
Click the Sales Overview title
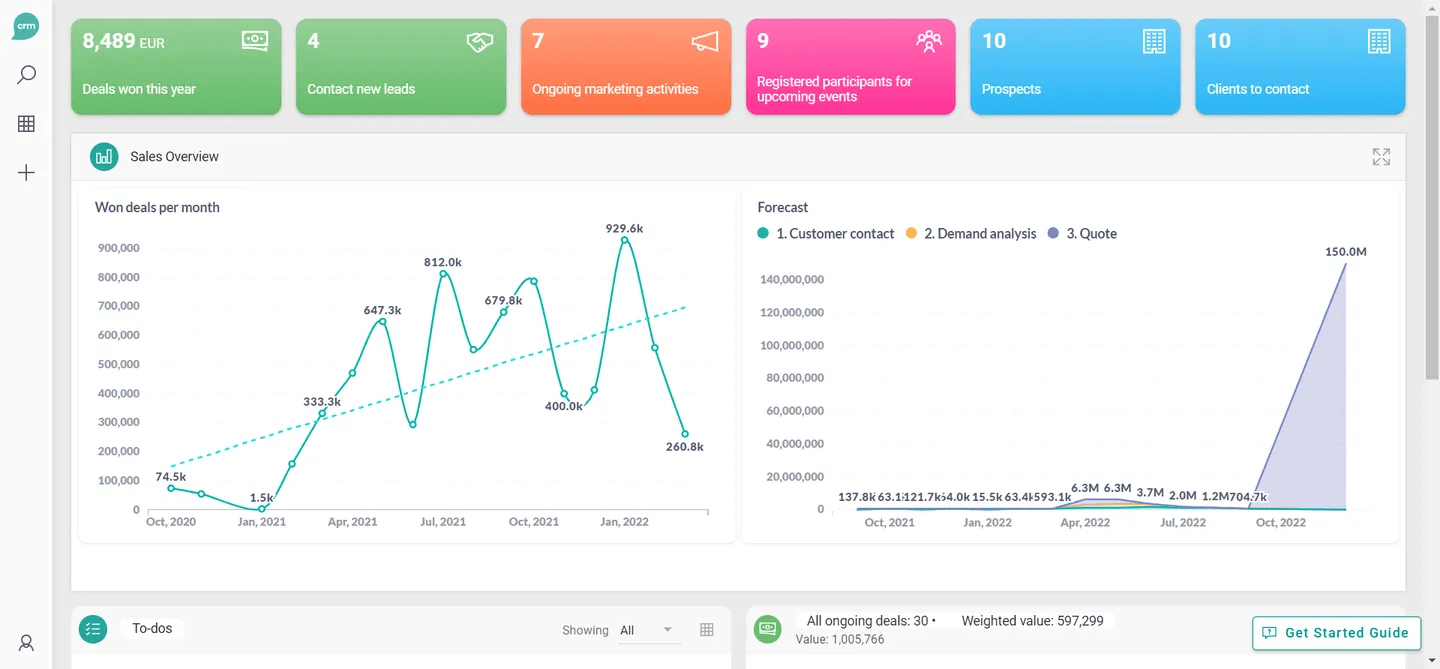(x=174, y=157)
